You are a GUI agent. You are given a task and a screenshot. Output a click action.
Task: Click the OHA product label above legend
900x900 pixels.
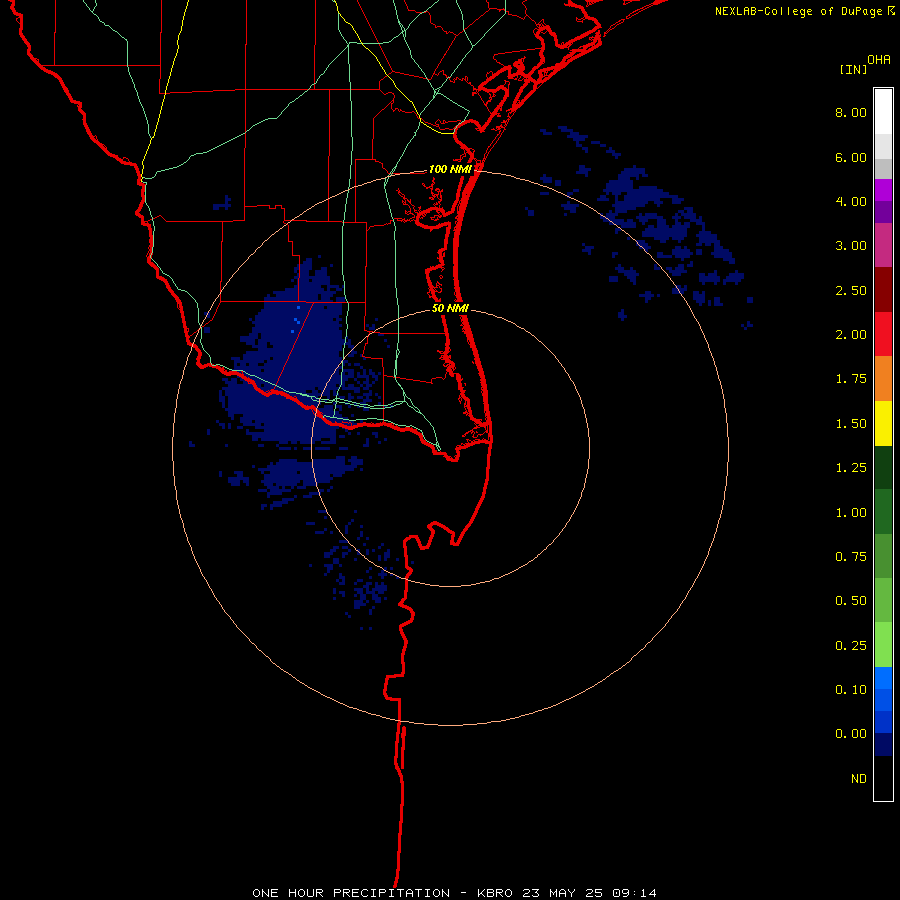point(879,60)
